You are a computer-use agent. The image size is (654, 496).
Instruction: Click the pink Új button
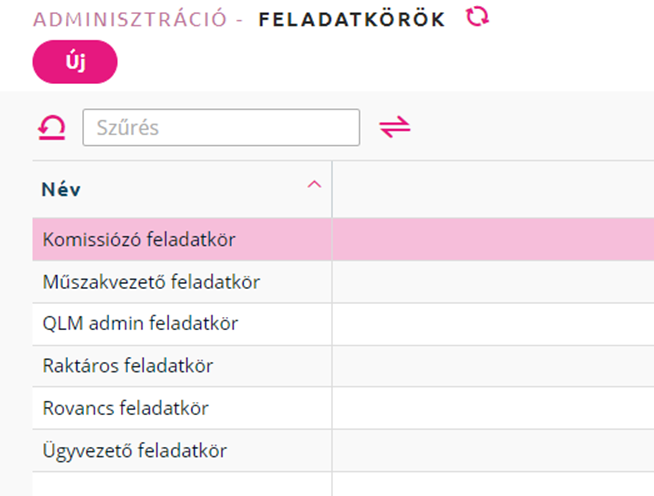[75, 62]
